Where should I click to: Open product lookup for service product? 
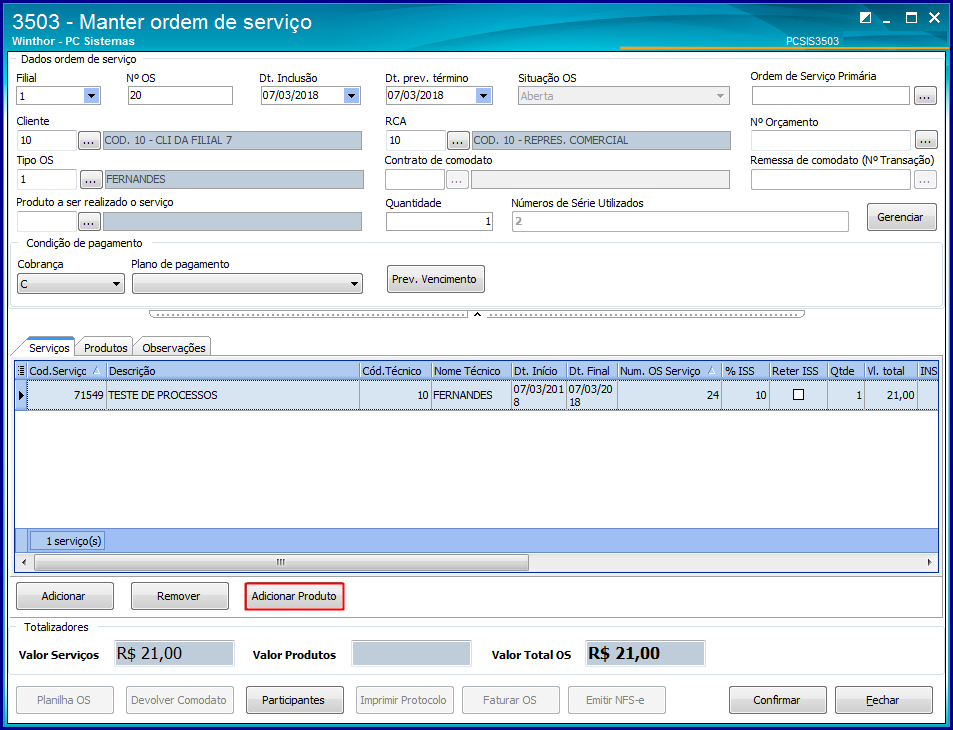[x=89, y=222]
